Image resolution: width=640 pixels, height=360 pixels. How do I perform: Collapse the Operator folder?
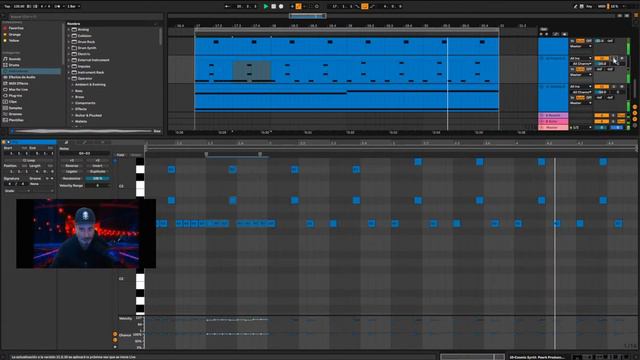(x=69, y=78)
